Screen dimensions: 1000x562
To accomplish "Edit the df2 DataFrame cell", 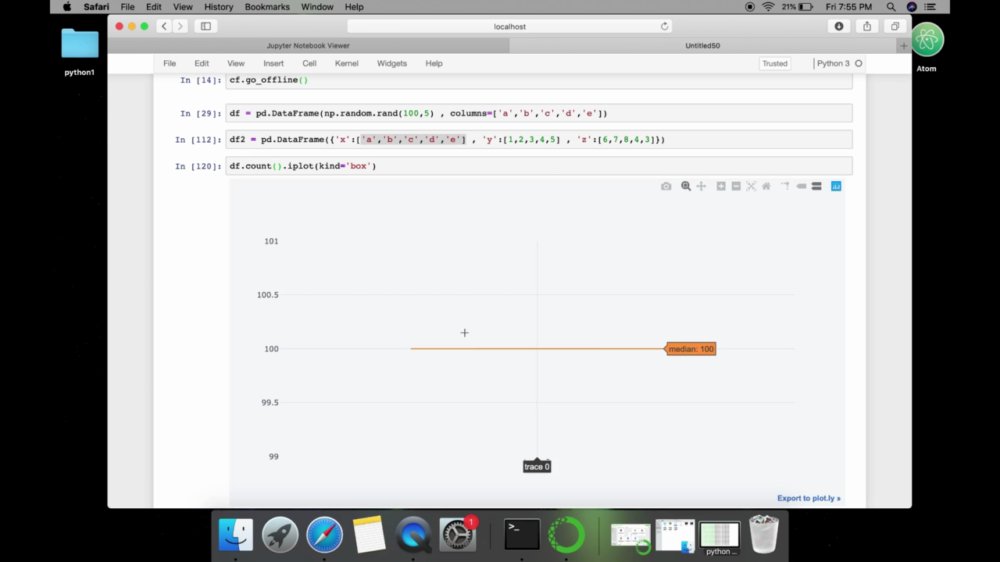I will [x=538, y=140].
